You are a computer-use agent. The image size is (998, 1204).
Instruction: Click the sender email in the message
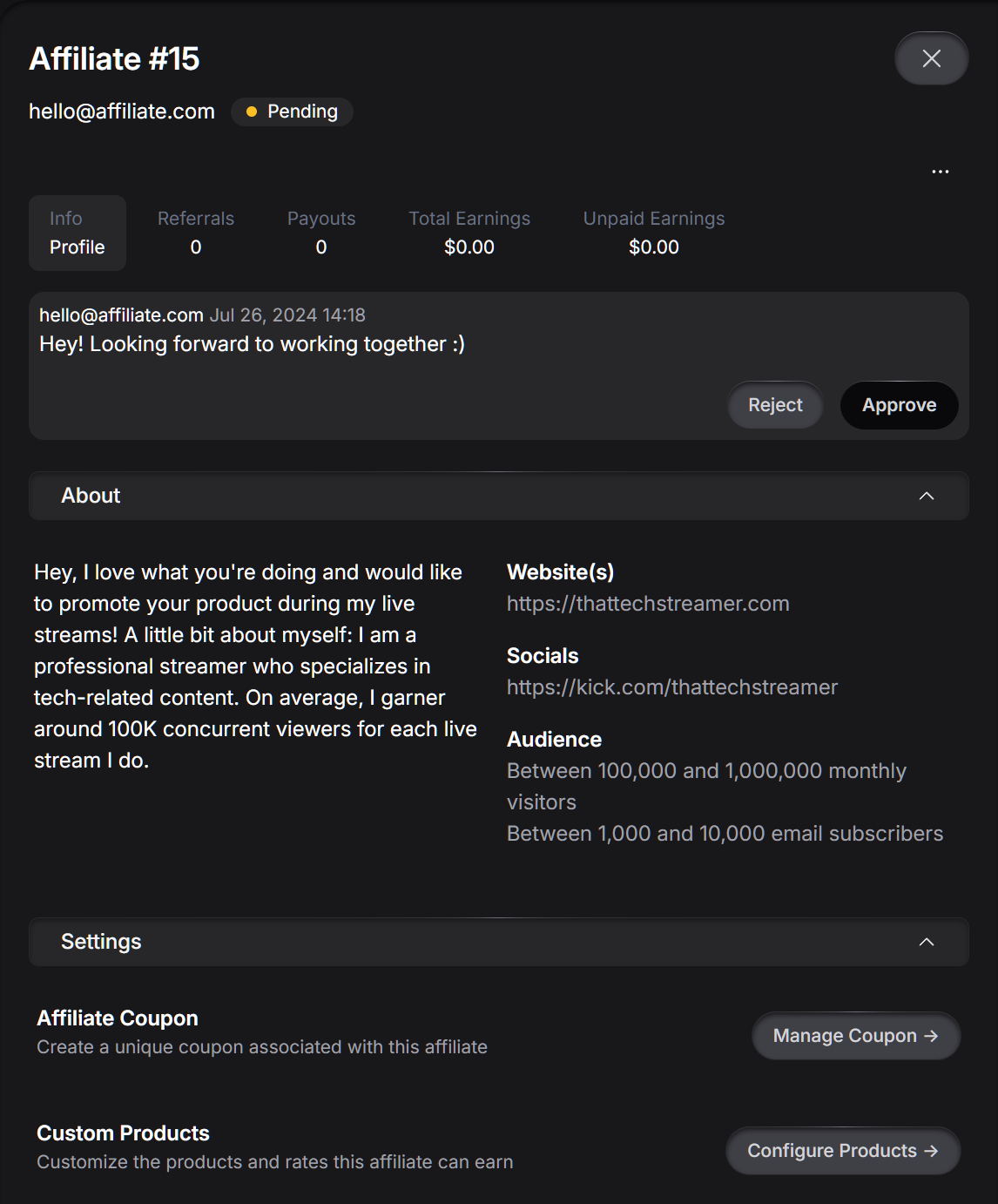[121, 315]
